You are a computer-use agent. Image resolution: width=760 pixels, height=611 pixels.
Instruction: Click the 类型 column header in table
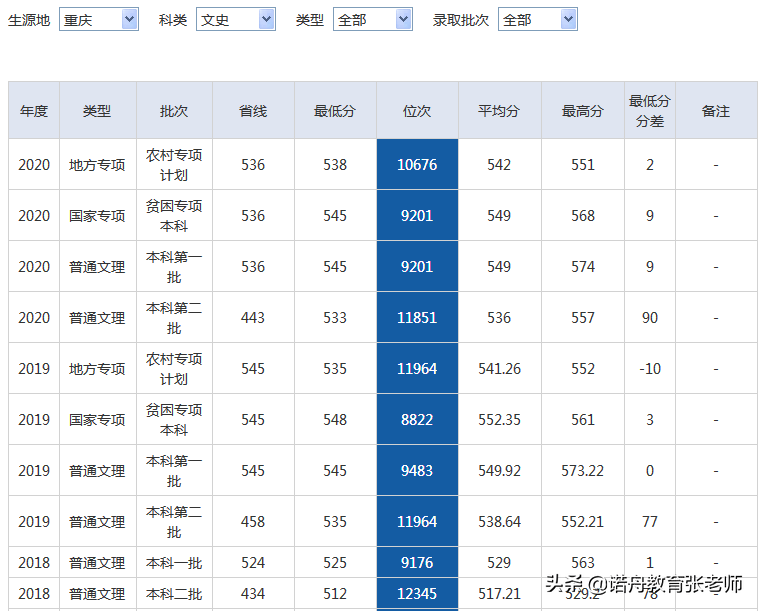pos(97,111)
